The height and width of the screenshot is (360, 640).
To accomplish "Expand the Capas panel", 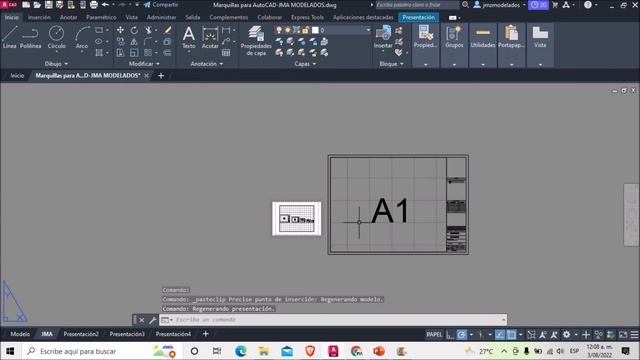I will click(x=305, y=64).
